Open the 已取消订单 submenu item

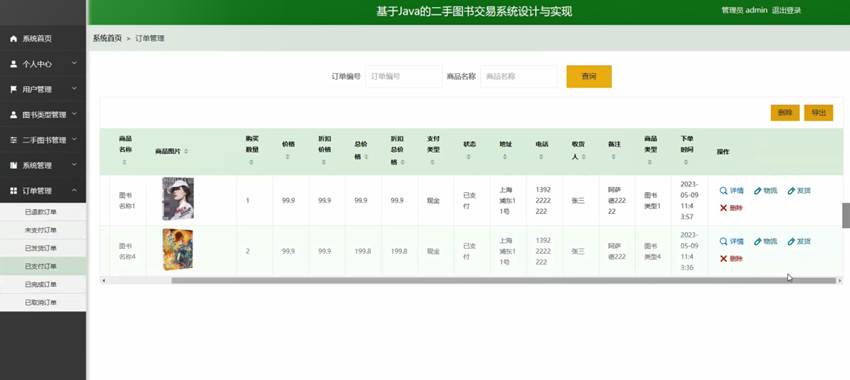pyautogui.click(x=43, y=302)
